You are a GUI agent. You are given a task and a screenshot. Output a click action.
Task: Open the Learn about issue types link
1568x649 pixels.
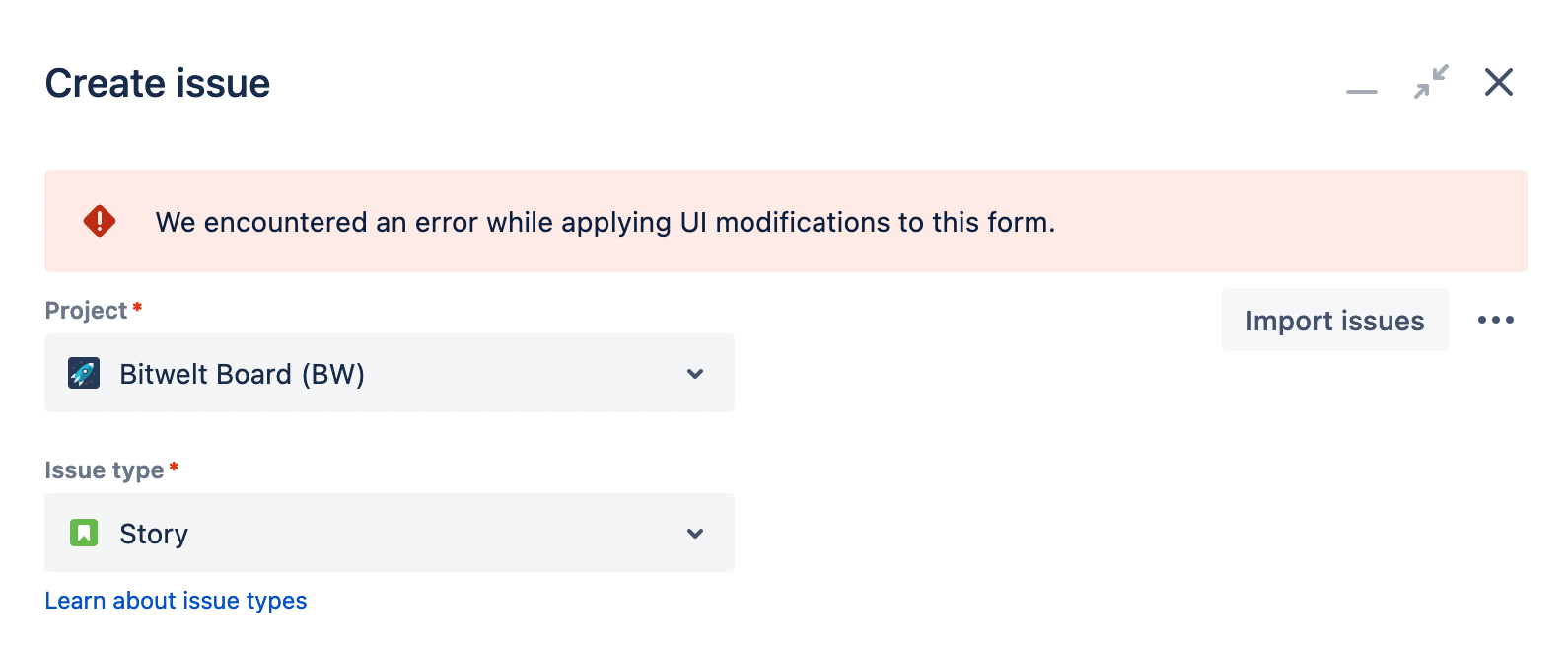tap(176, 601)
